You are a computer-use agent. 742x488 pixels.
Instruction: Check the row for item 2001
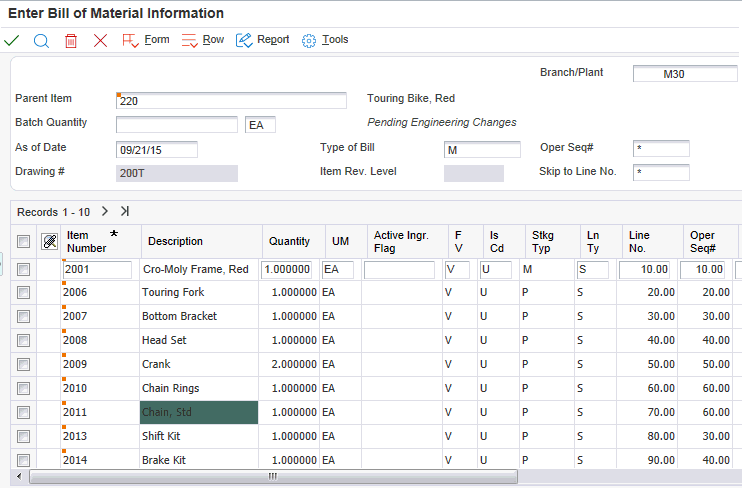[23, 269]
